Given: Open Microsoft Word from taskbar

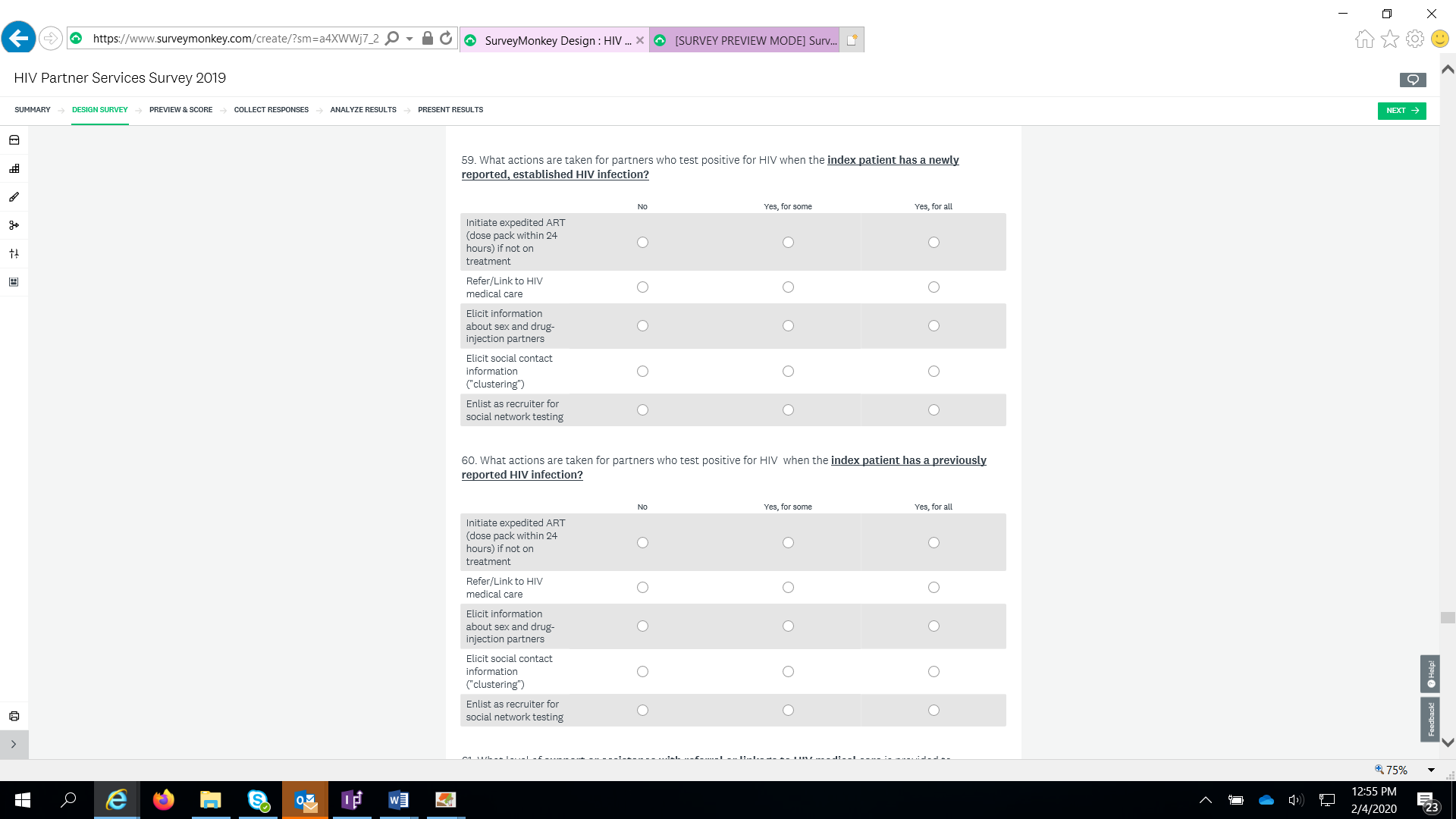Looking at the screenshot, I should (398, 800).
